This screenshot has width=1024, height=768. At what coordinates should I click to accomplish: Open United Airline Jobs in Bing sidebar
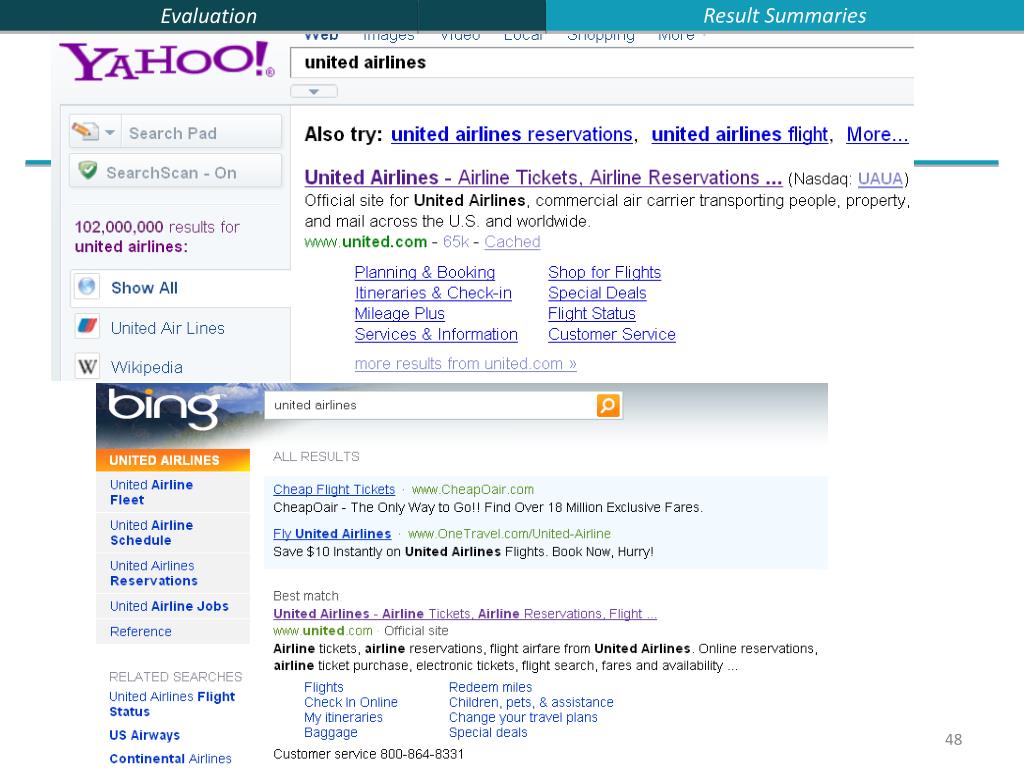168,606
